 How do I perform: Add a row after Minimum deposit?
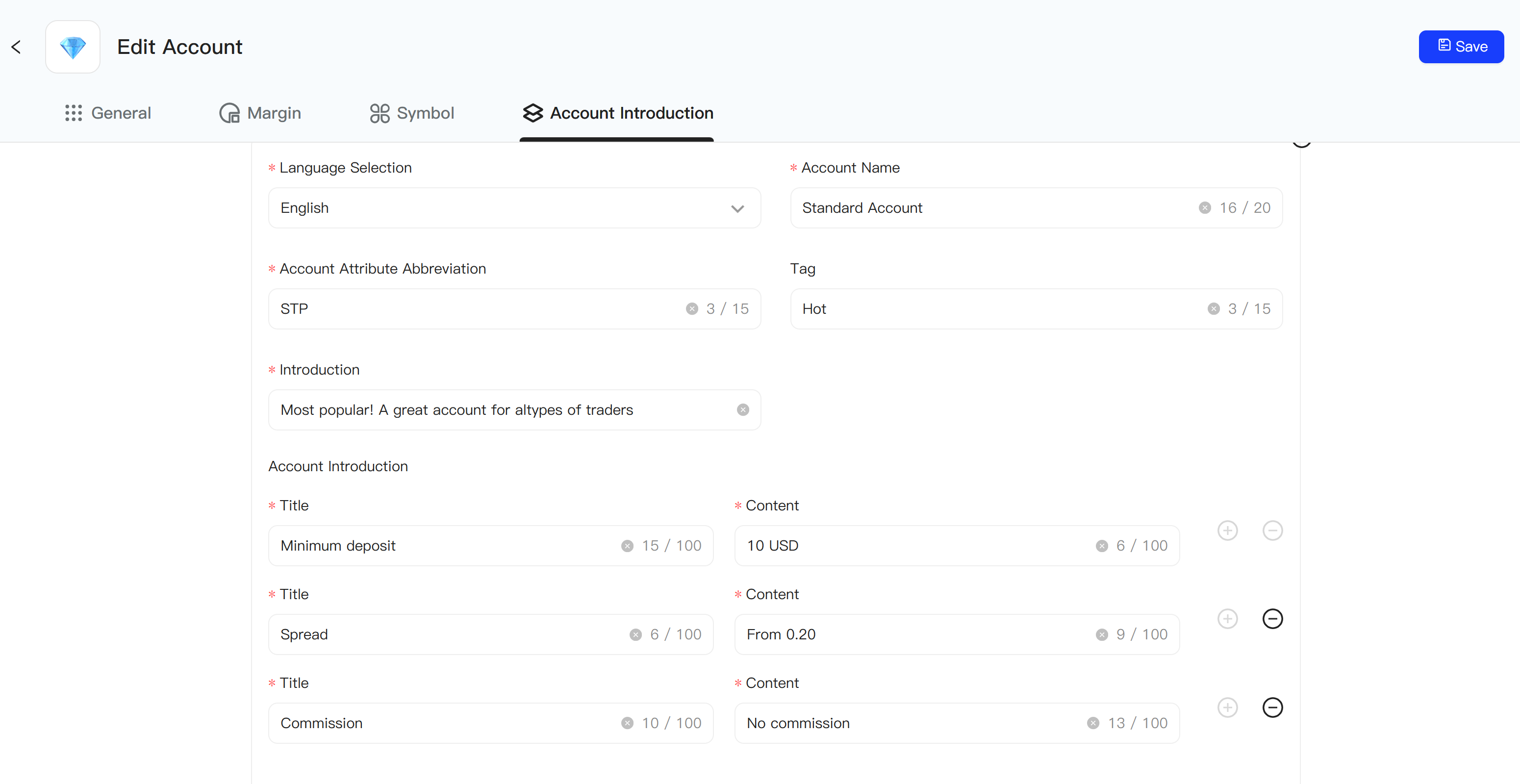tap(1227, 531)
